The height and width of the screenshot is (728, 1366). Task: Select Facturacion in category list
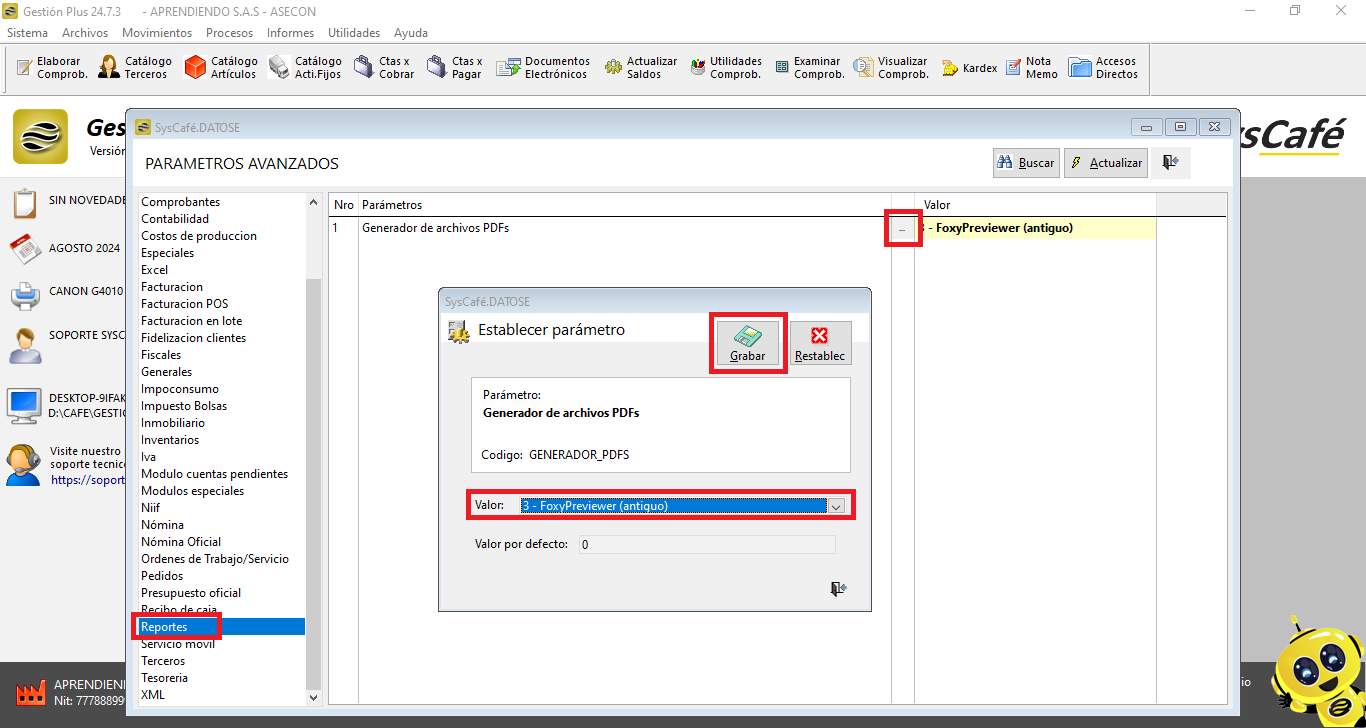pos(172,287)
